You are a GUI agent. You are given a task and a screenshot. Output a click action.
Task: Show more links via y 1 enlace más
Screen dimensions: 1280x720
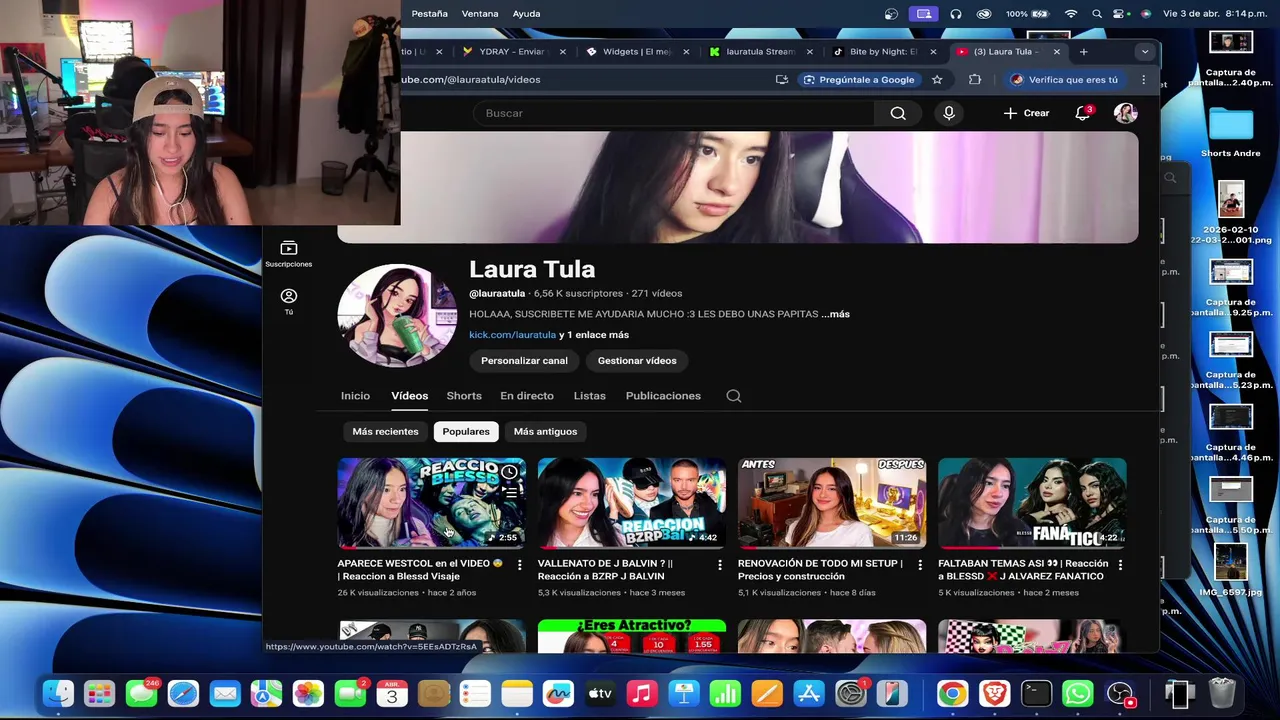tap(594, 335)
